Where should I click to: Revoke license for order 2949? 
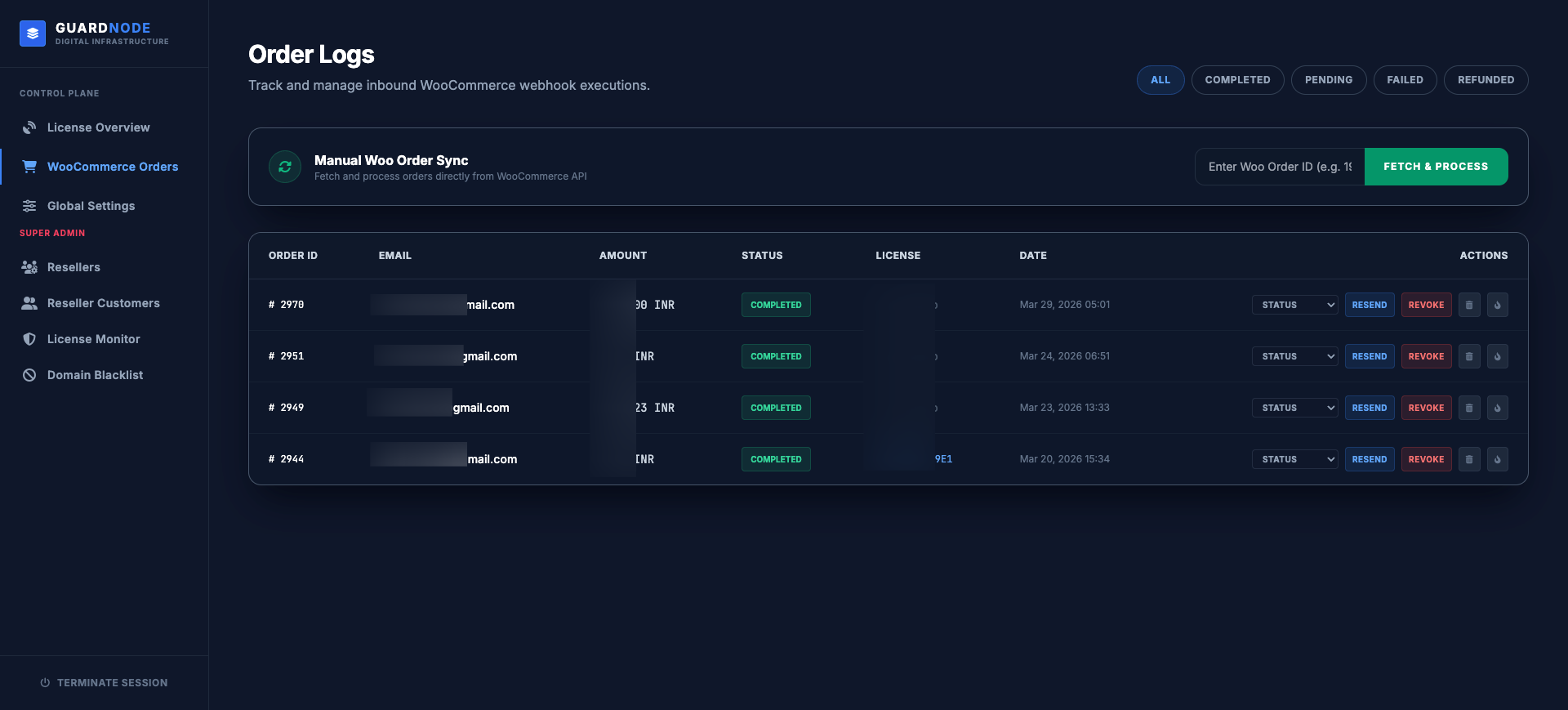(1426, 408)
